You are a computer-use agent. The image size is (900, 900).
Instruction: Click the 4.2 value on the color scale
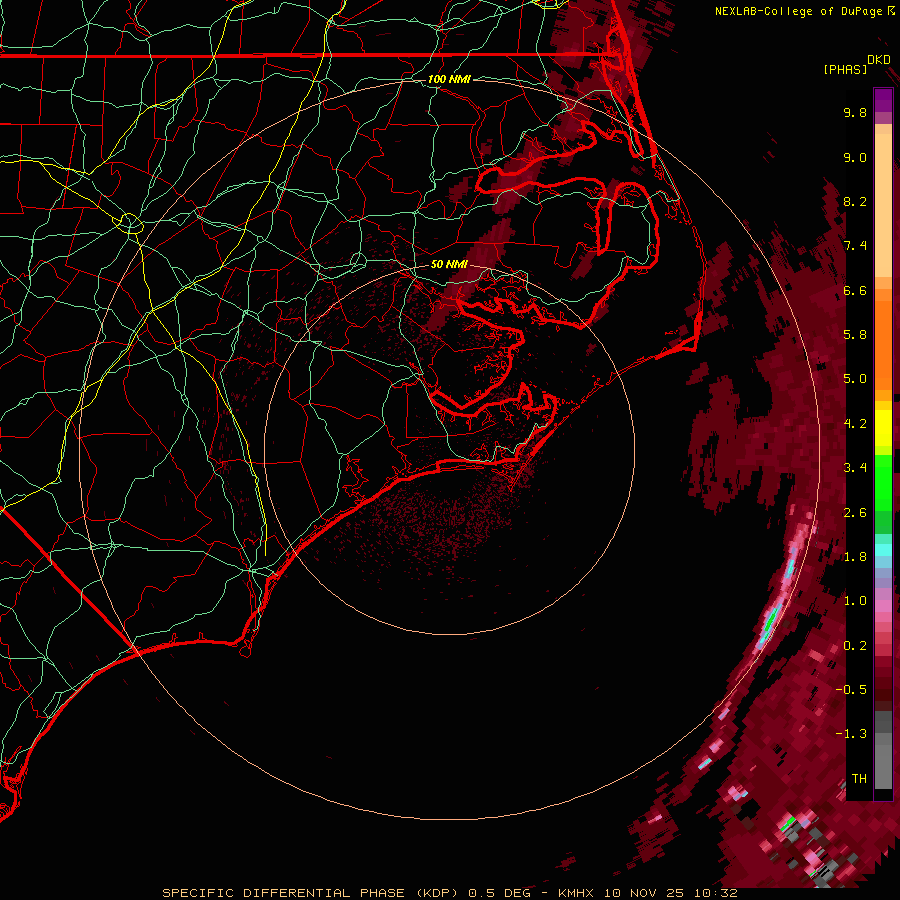pos(855,424)
